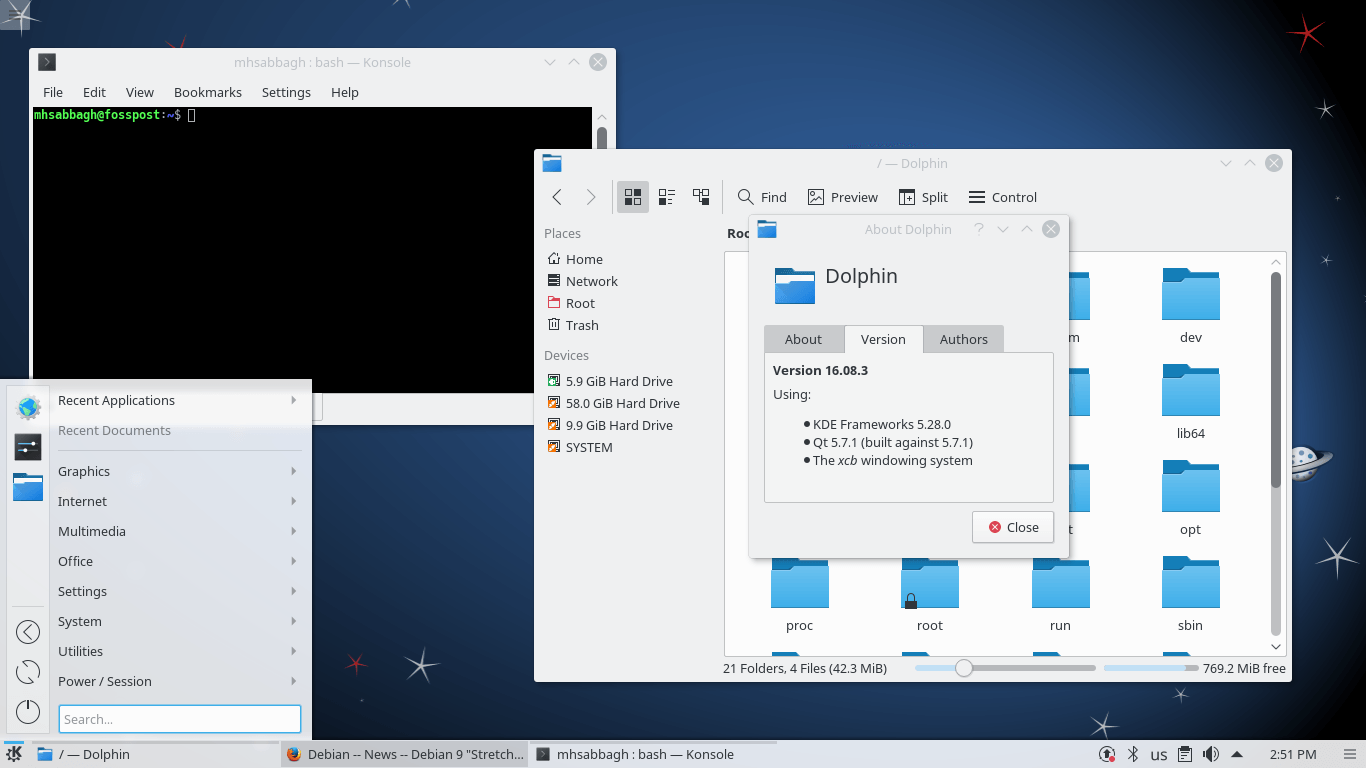1366x768 pixels.
Task: Click the launcher Search field
Action: [x=180, y=719]
